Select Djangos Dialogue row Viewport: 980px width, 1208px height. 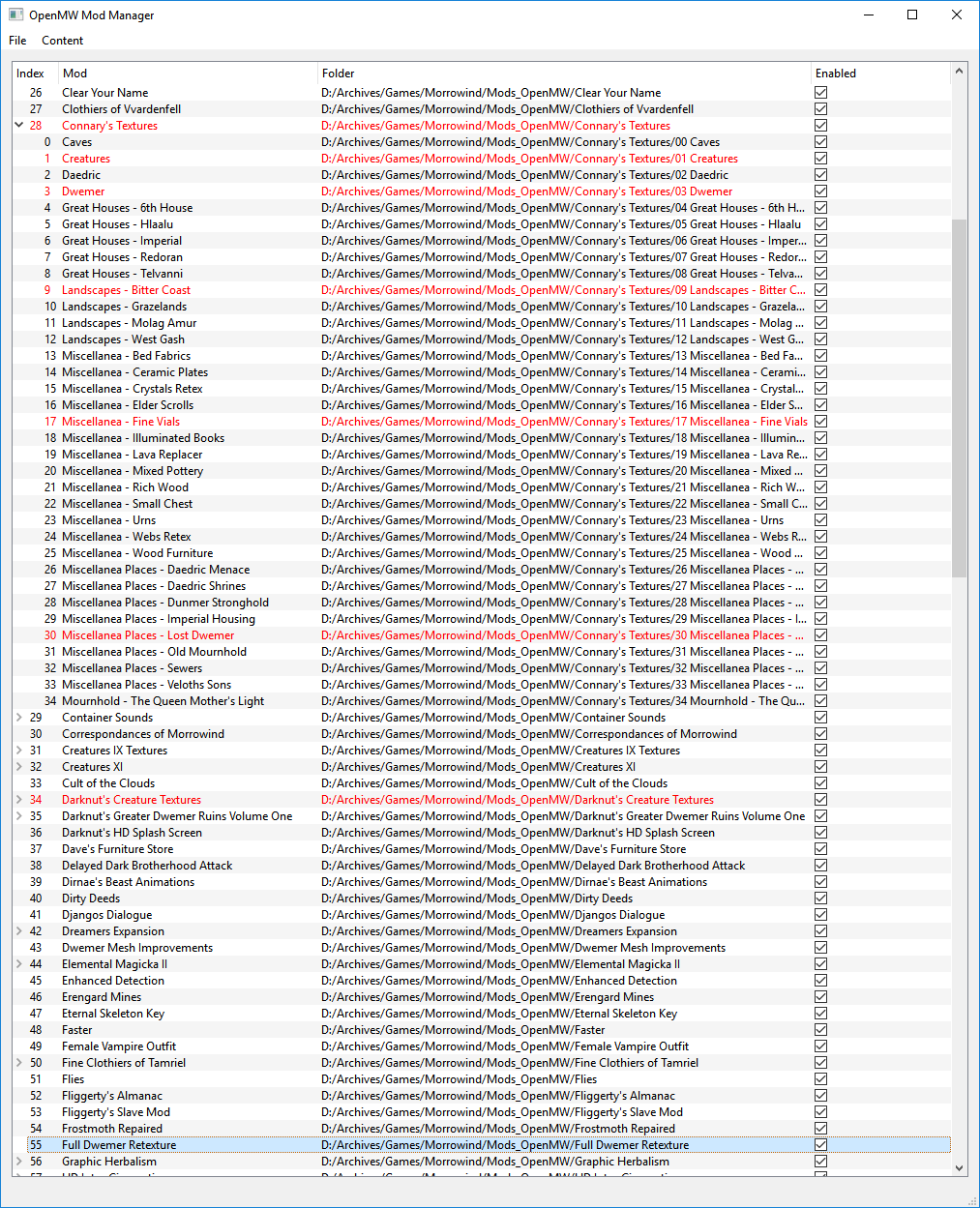pyautogui.click(x=482, y=915)
